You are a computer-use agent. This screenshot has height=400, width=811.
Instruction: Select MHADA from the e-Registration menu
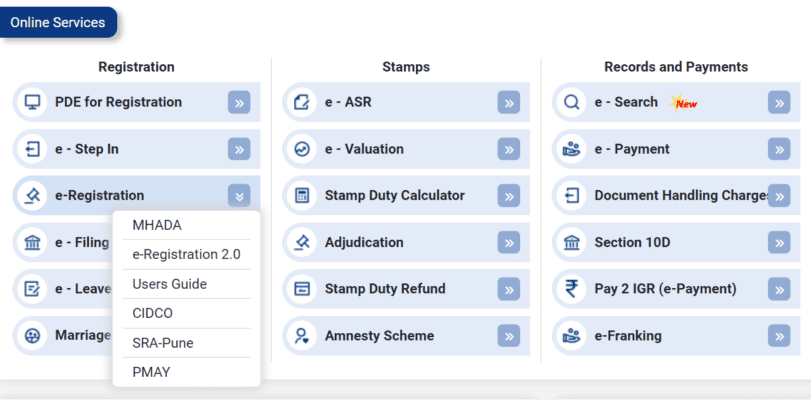pyautogui.click(x=157, y=225)
